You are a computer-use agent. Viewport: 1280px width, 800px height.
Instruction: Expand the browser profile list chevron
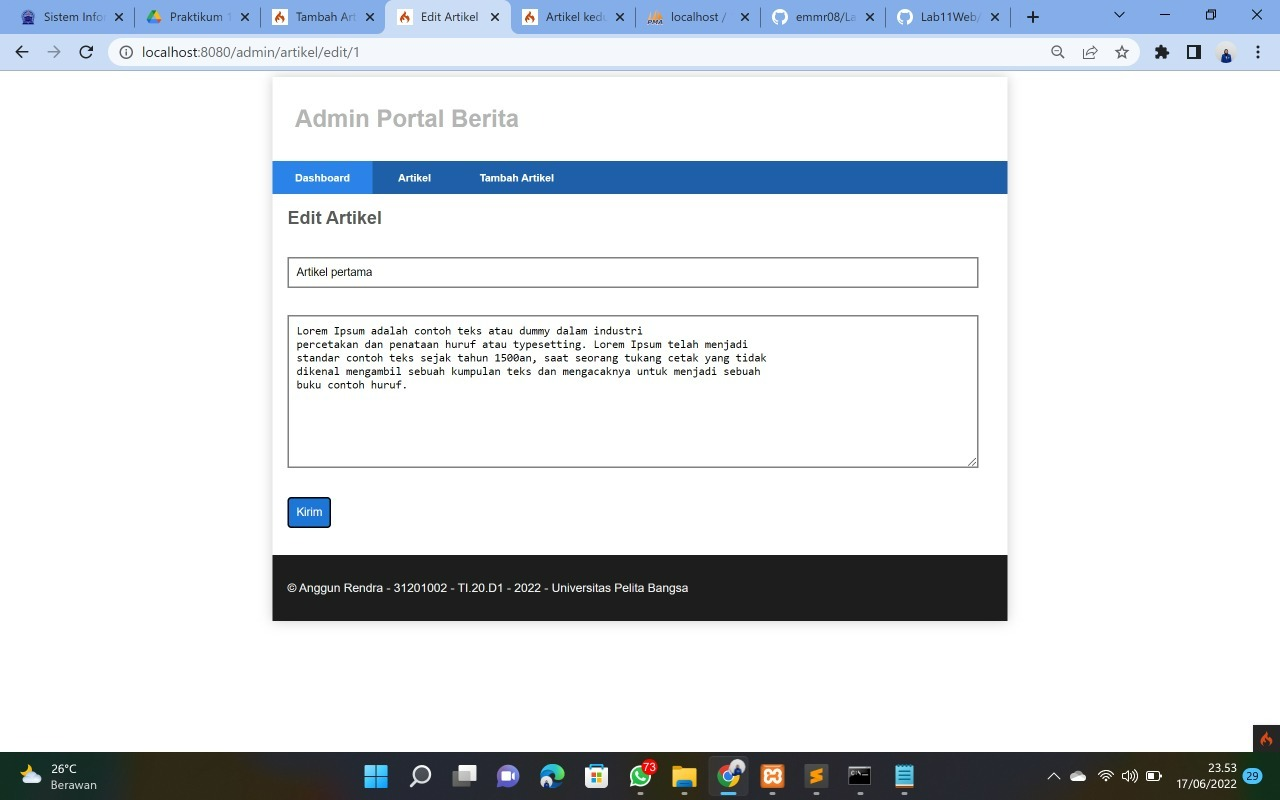(x=1118, y=17)
